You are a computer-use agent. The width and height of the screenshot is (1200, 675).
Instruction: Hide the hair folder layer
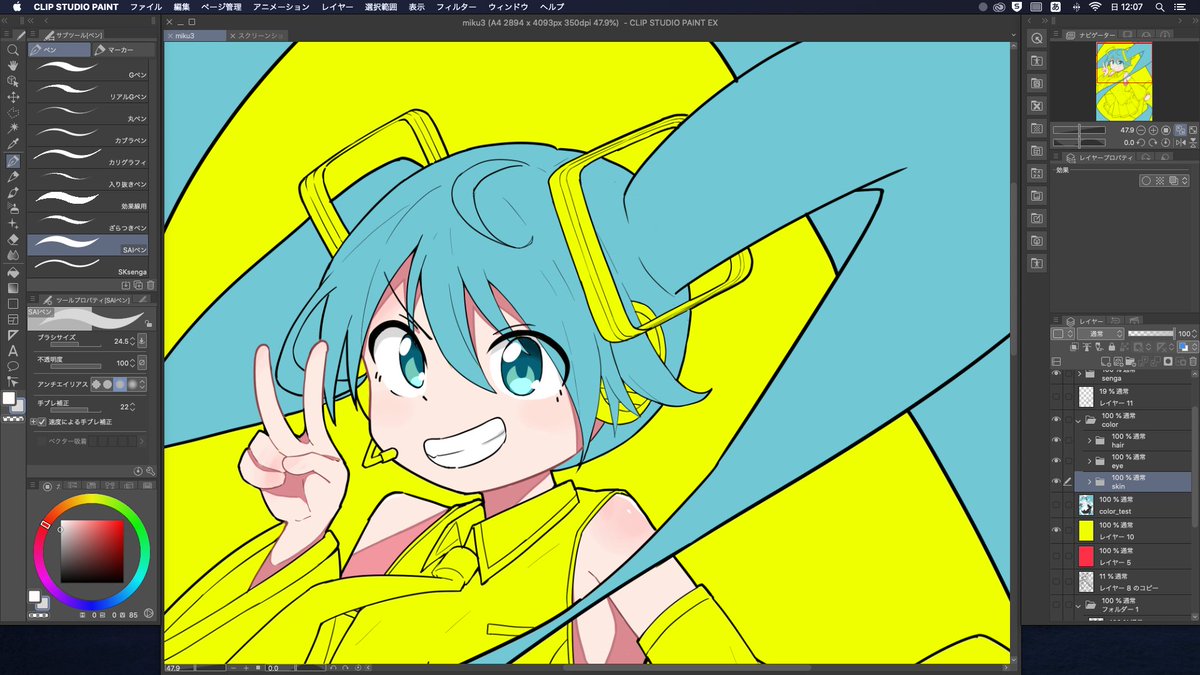click(1056, 439)
